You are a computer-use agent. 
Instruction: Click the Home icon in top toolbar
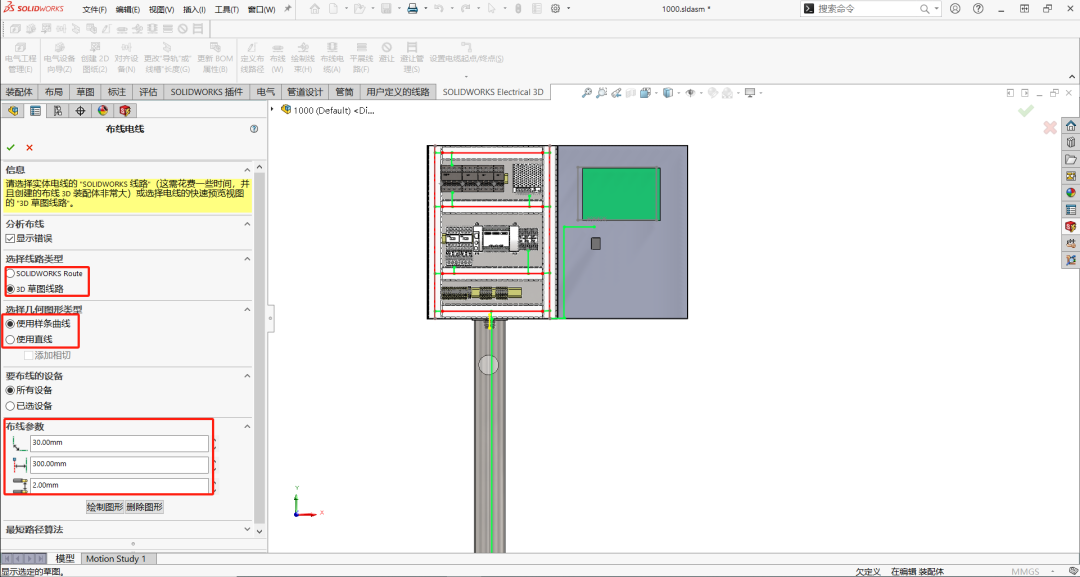pyautogui.click(x=315, y=9)
